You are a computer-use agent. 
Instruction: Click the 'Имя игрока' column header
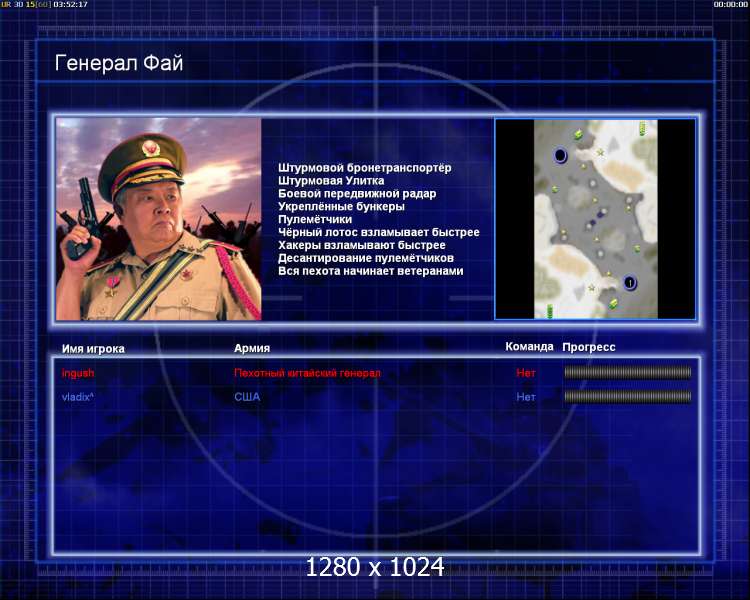93,349
